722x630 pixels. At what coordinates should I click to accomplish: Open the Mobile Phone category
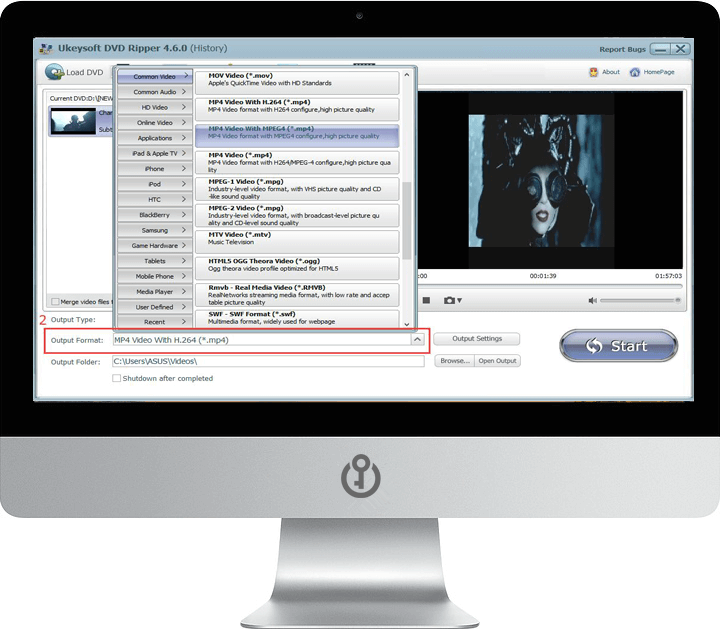[x=155, y=276]
